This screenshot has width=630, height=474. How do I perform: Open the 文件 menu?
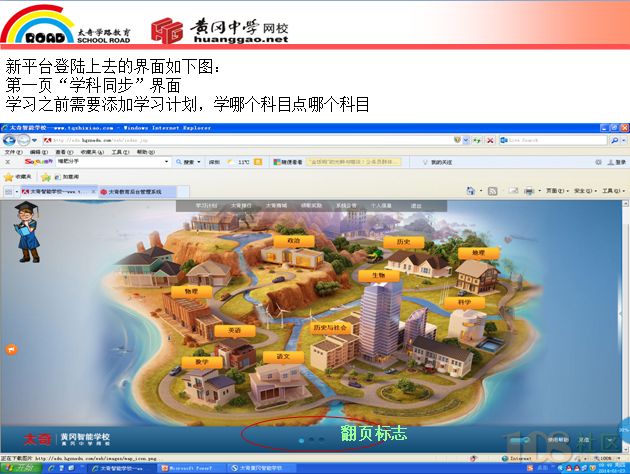(x=14, y=152)
